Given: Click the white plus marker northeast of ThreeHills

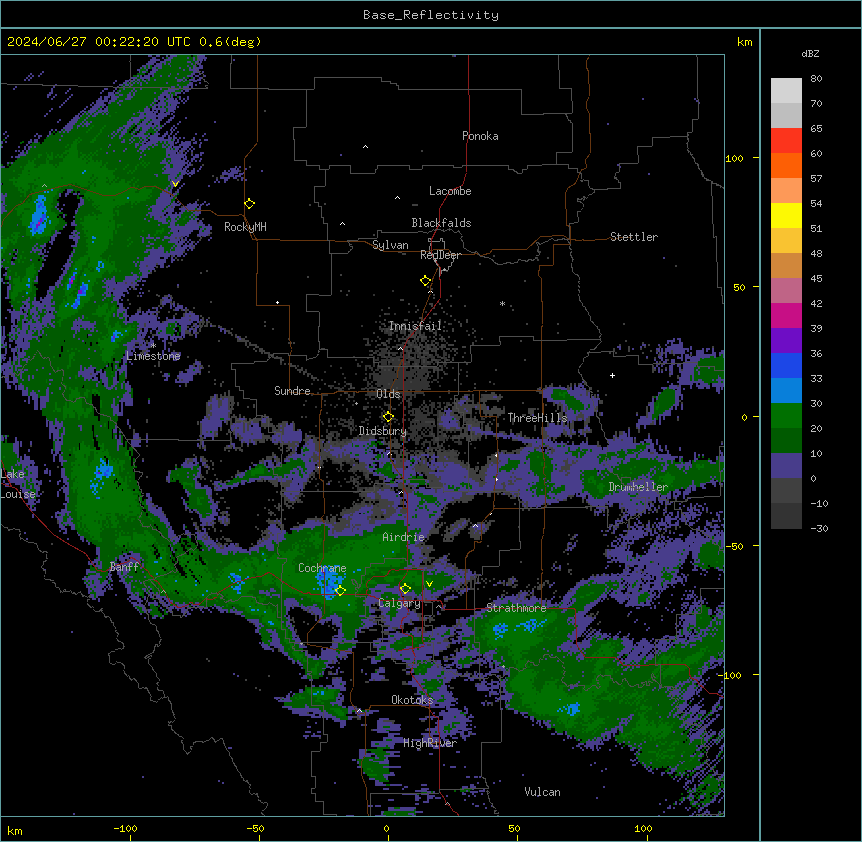Looking at the screenshot, I should 612,375.
